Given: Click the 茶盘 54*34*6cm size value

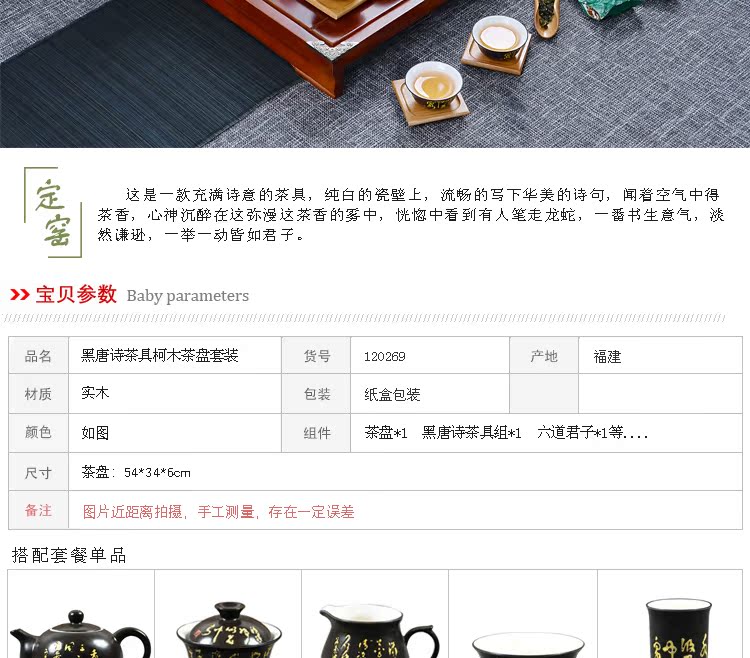Looking at the screenshot, I should pos(136,472).
